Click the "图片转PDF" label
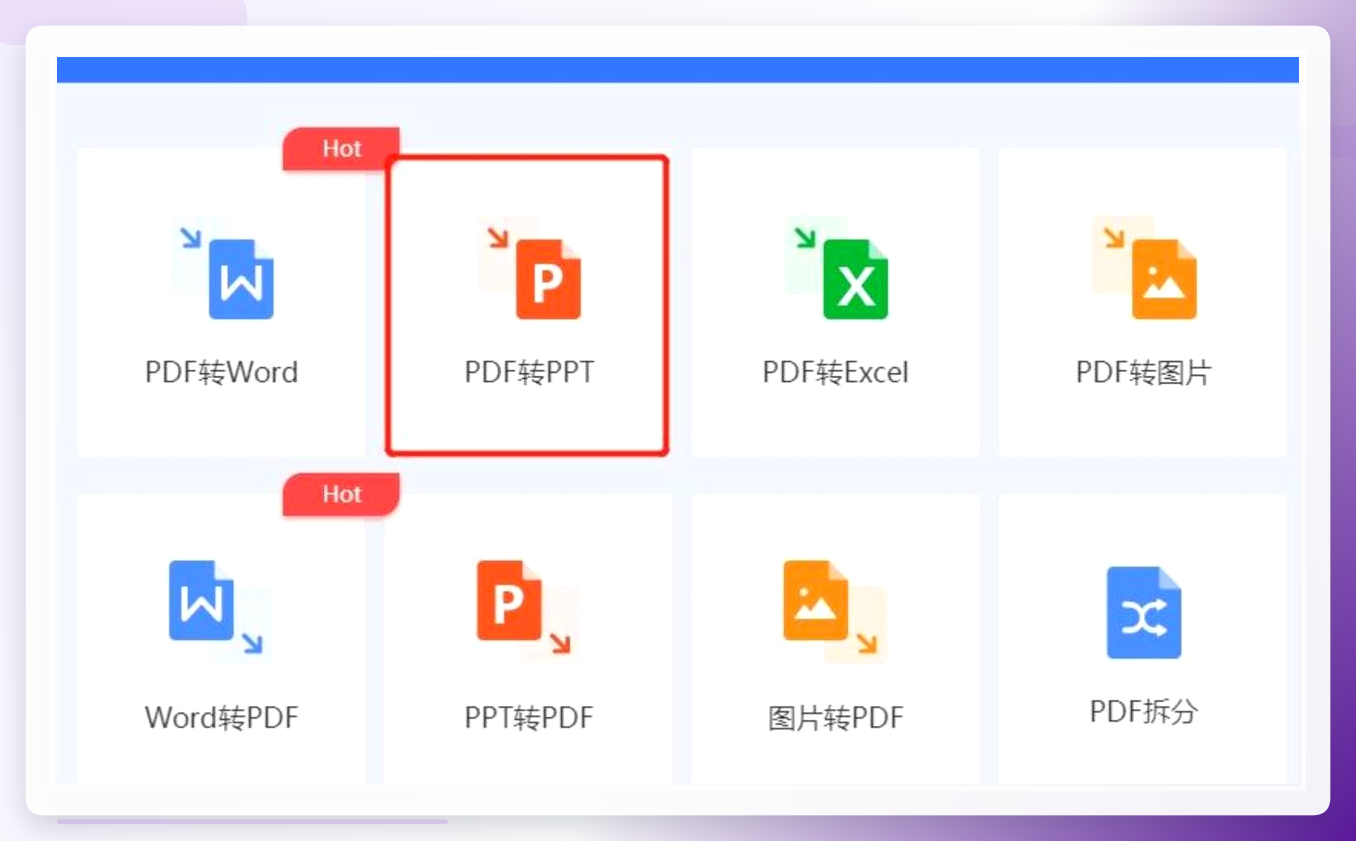Screen dimensions: 1356x841 [x=836, y=718]
